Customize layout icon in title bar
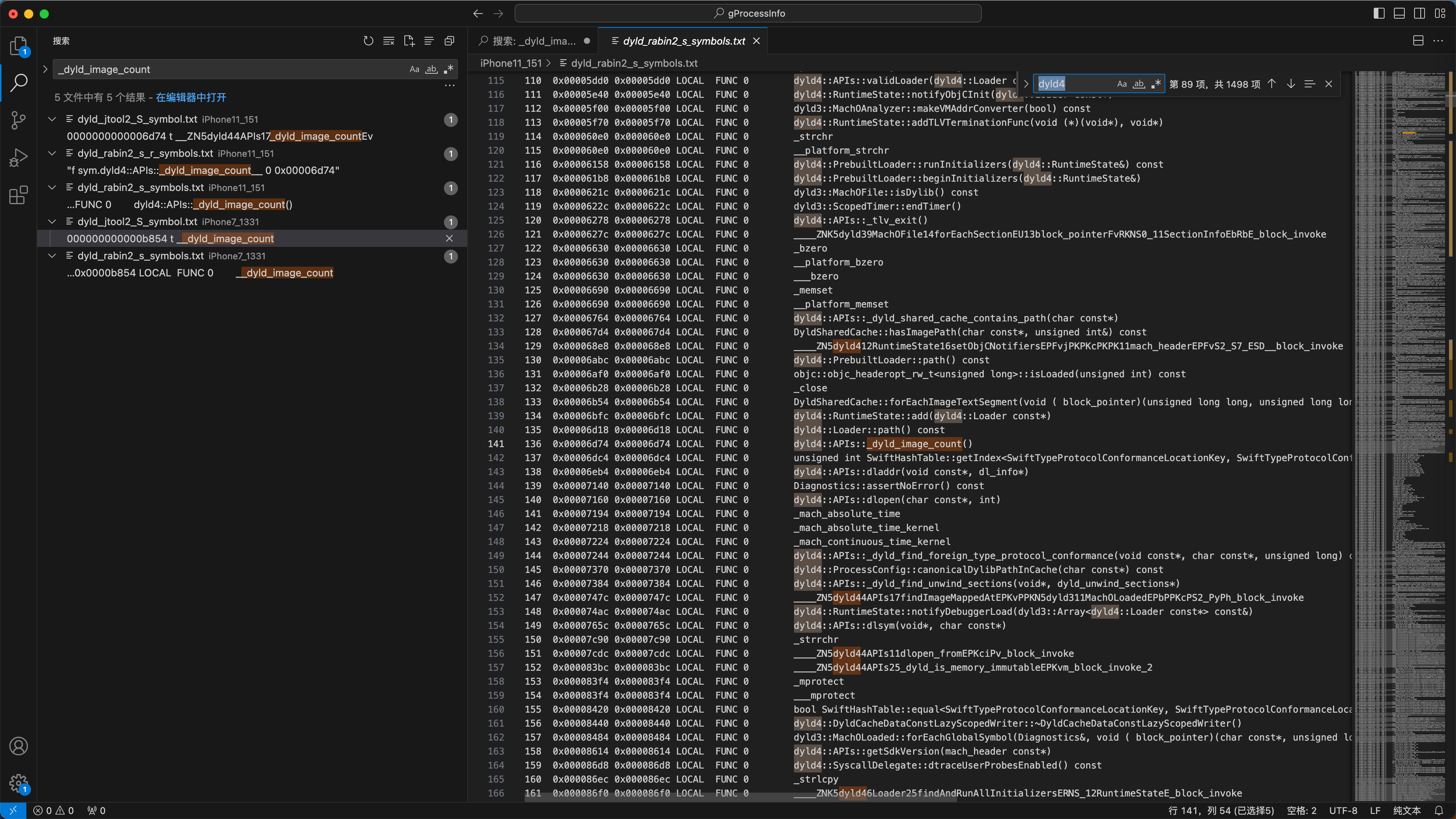This screenshot has height=819, width=1456. (x=1440, y=14)
